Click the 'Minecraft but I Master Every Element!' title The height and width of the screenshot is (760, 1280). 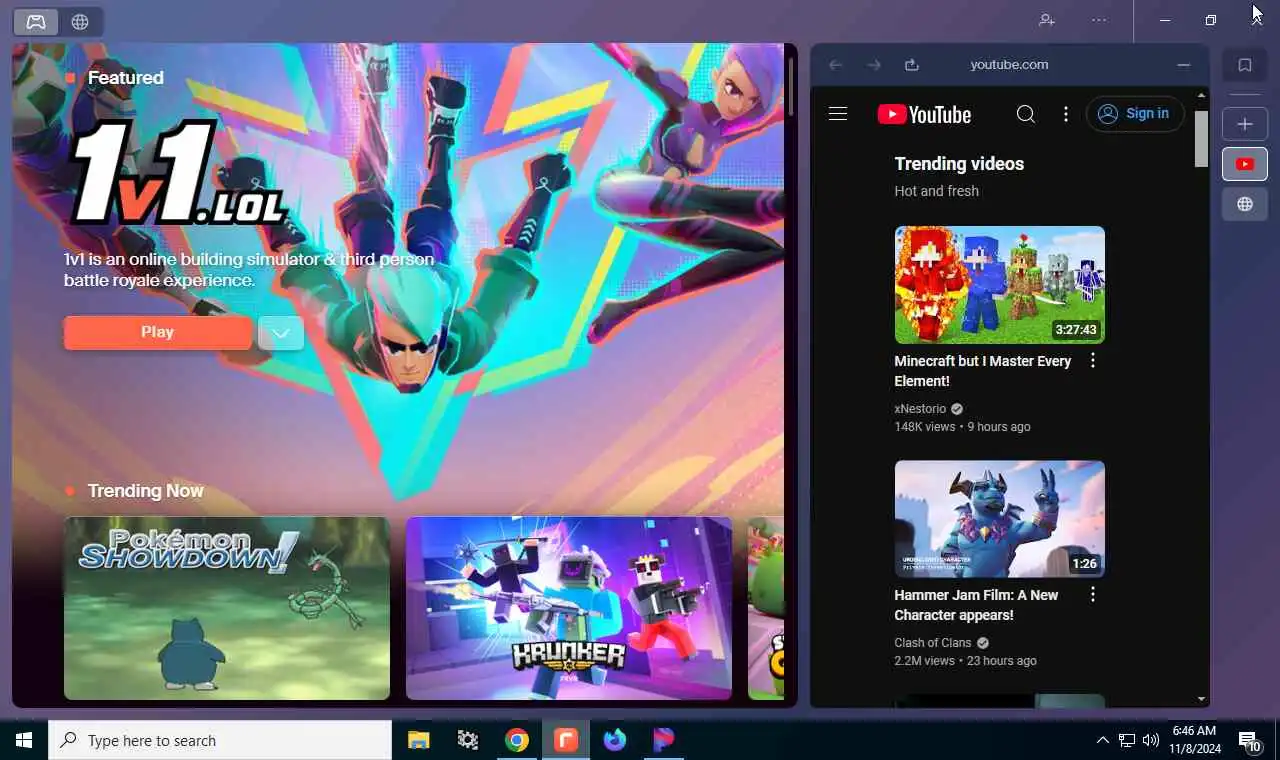pos(983,371)
